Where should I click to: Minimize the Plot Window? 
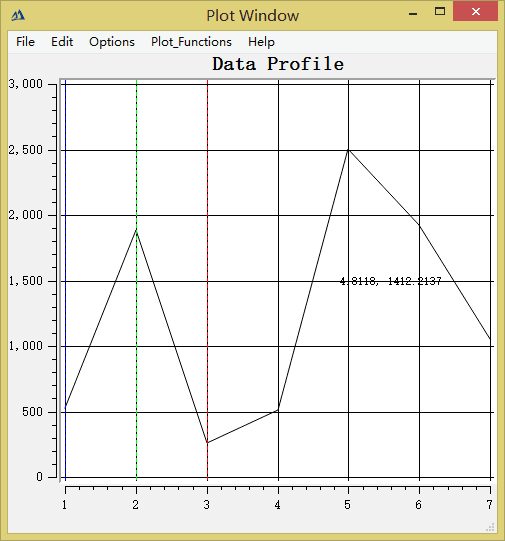[413, 13]
